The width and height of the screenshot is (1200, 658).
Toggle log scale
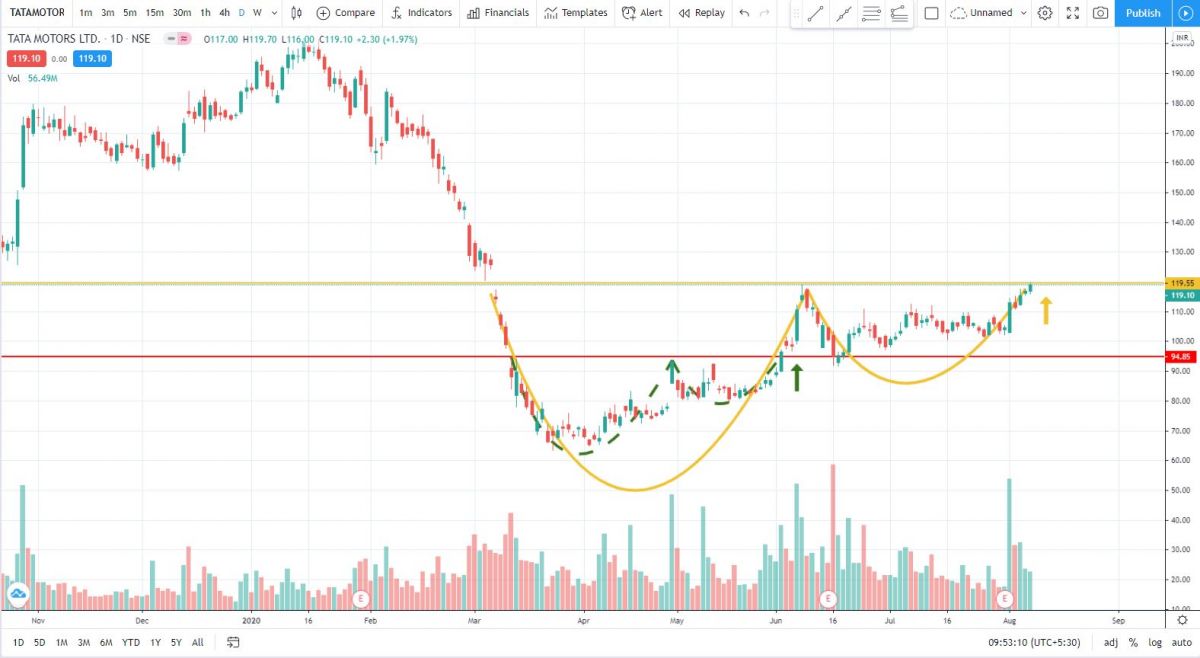tap(1153, 642)
